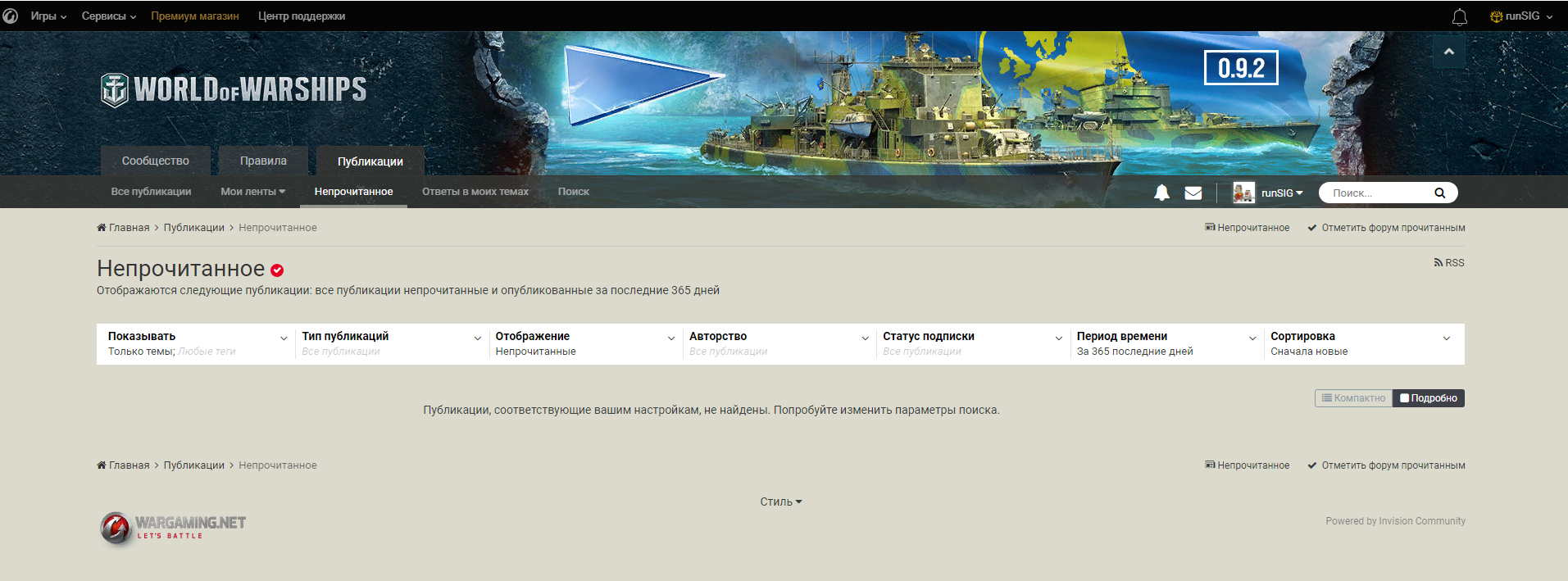Viewport: 1568px width, 581px height.
Task: Open Центр поддержки link
Action: [x=302, y=16]
